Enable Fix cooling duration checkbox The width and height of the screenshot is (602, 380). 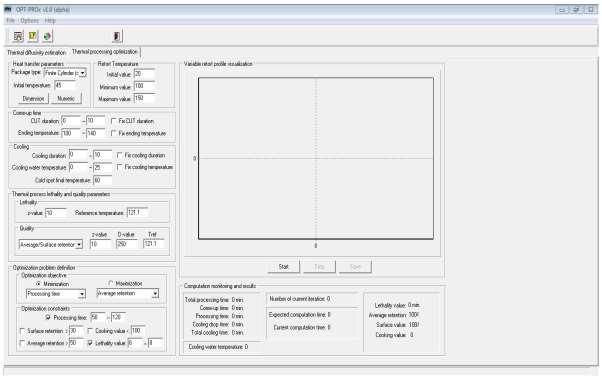119,155
